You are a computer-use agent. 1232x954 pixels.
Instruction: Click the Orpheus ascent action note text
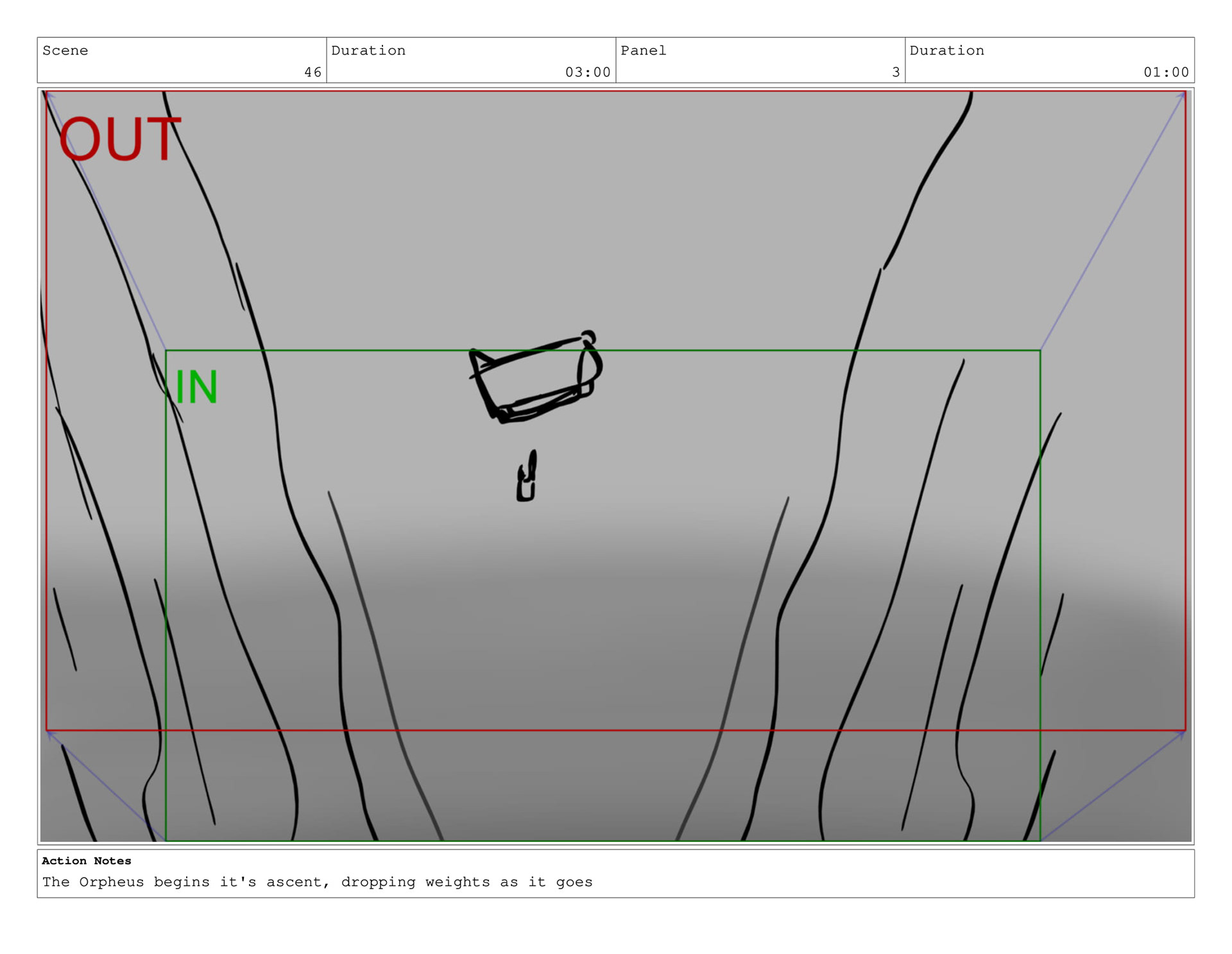317,882
